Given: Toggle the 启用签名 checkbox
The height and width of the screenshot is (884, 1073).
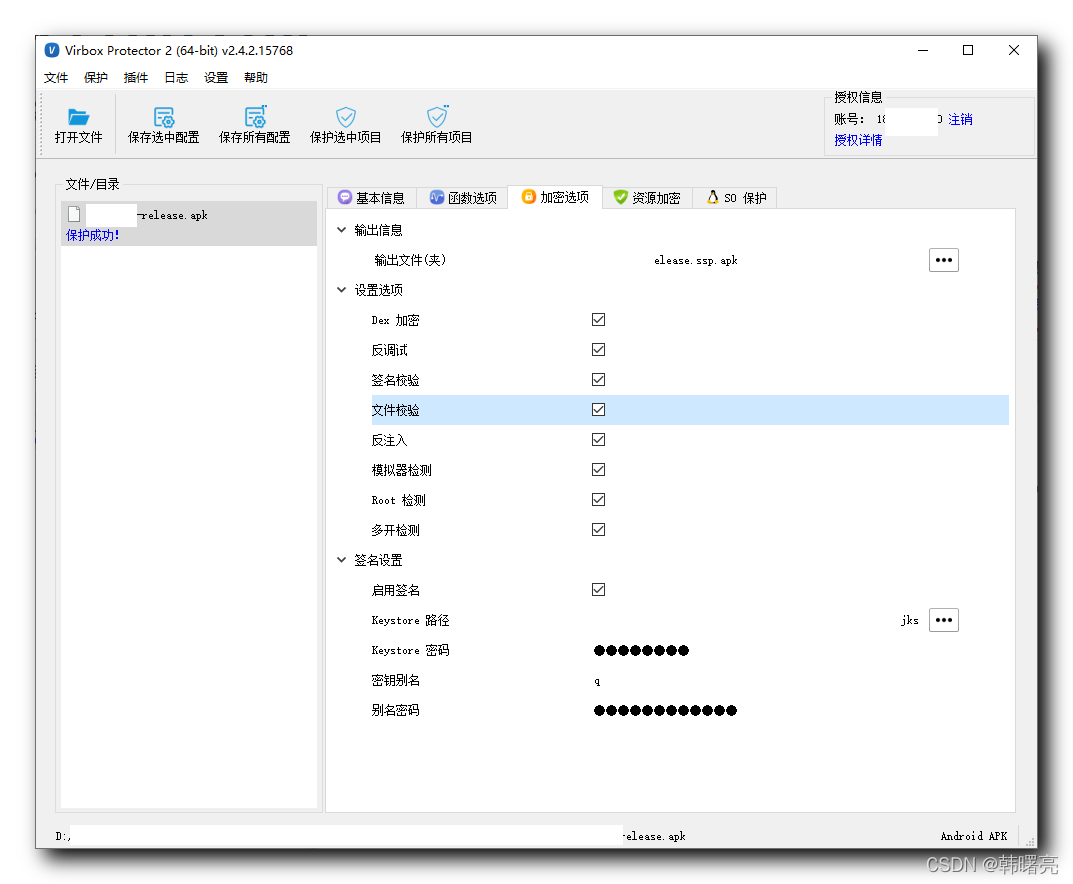Looking at the screenshot, I should point(598,590).
